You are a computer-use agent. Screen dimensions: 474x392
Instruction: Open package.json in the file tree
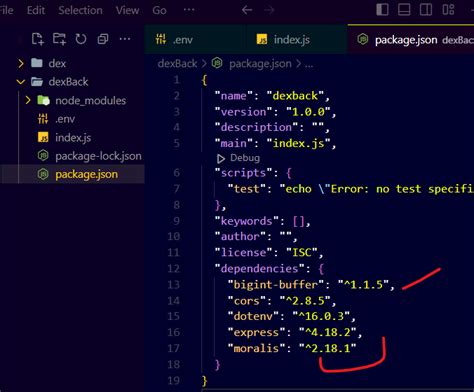coord(72,174)
